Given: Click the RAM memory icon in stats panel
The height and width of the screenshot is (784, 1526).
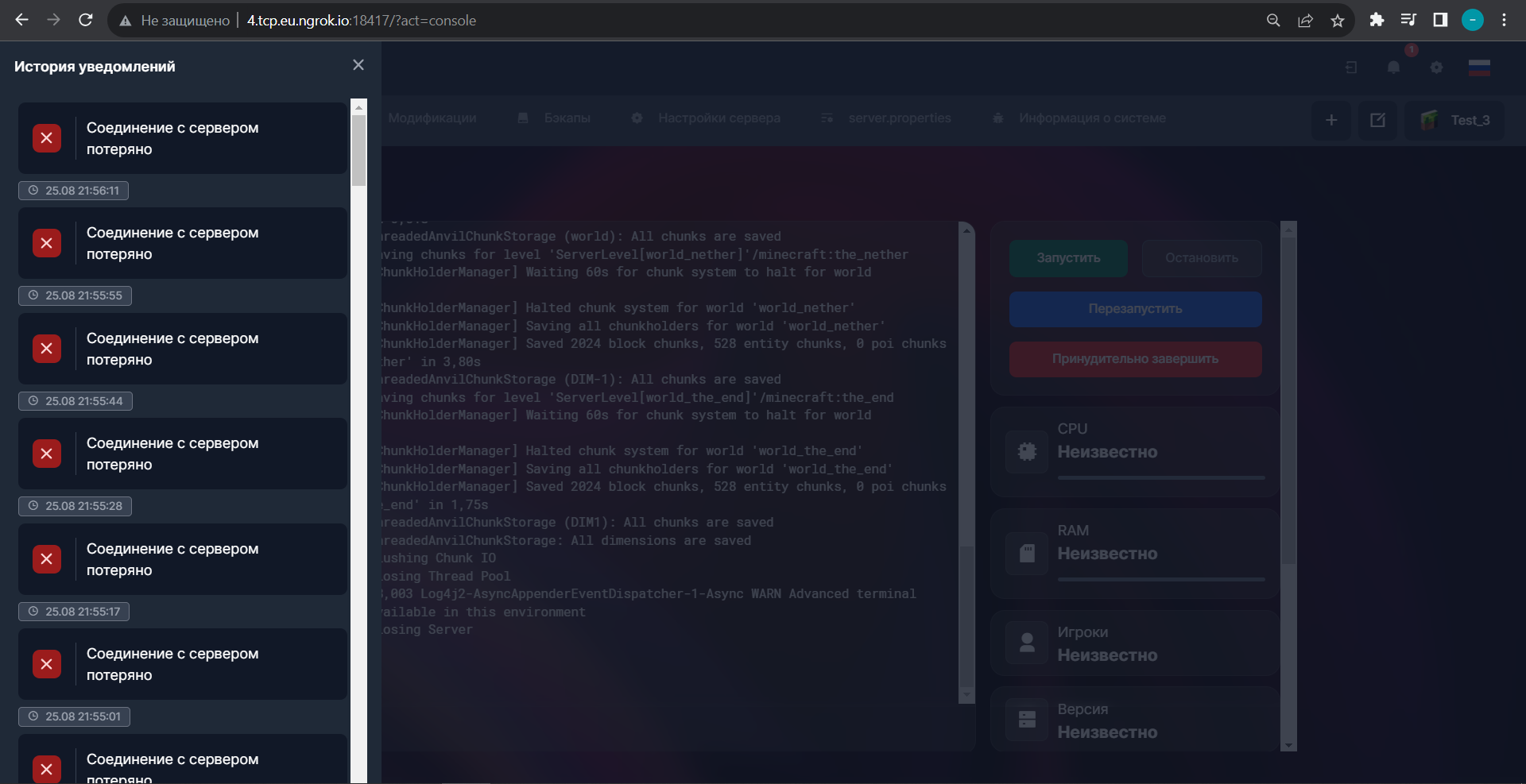Looking at the screenshot, I should (1025, 553).
